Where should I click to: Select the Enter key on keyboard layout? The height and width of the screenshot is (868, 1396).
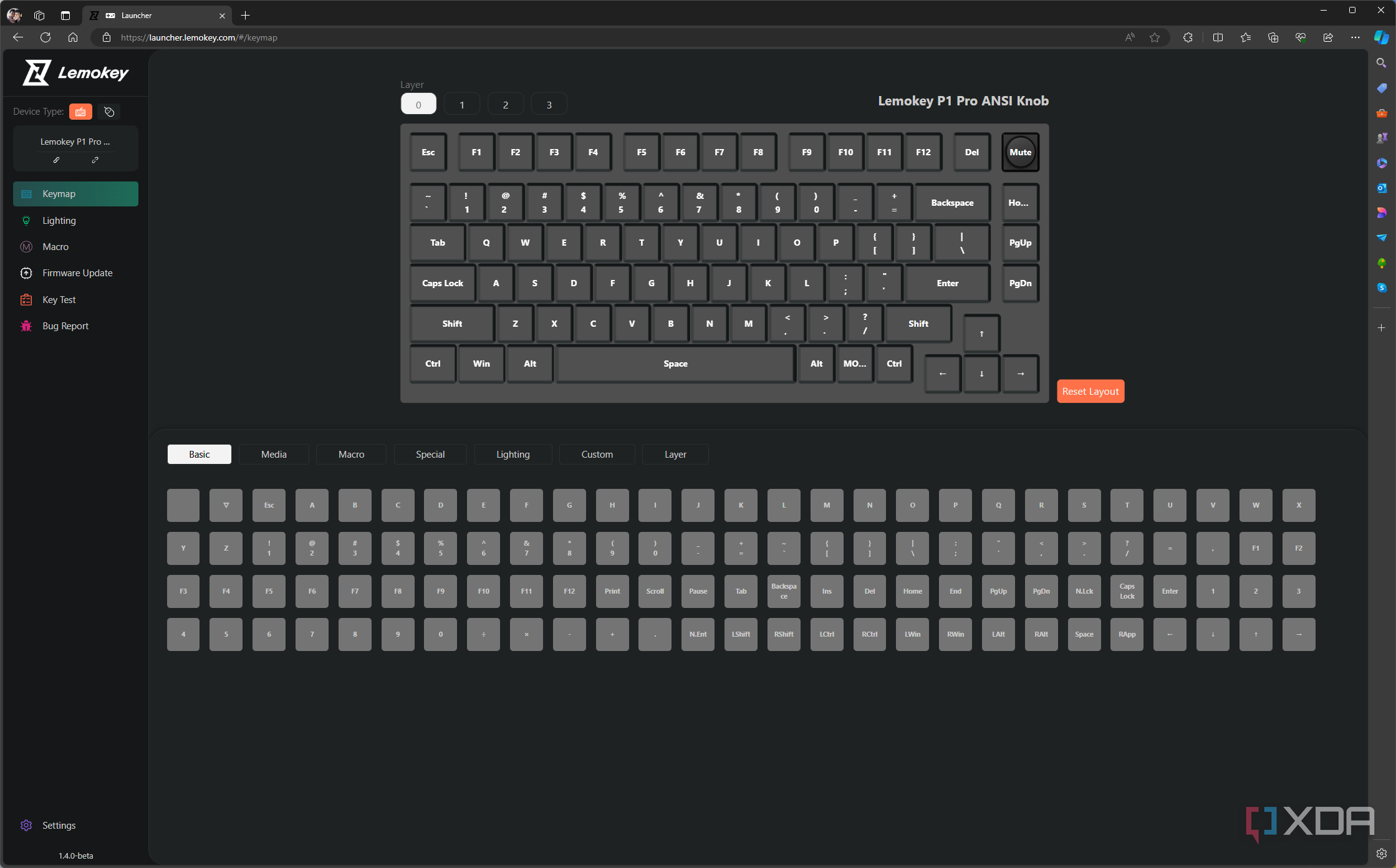tap(948, 283)
